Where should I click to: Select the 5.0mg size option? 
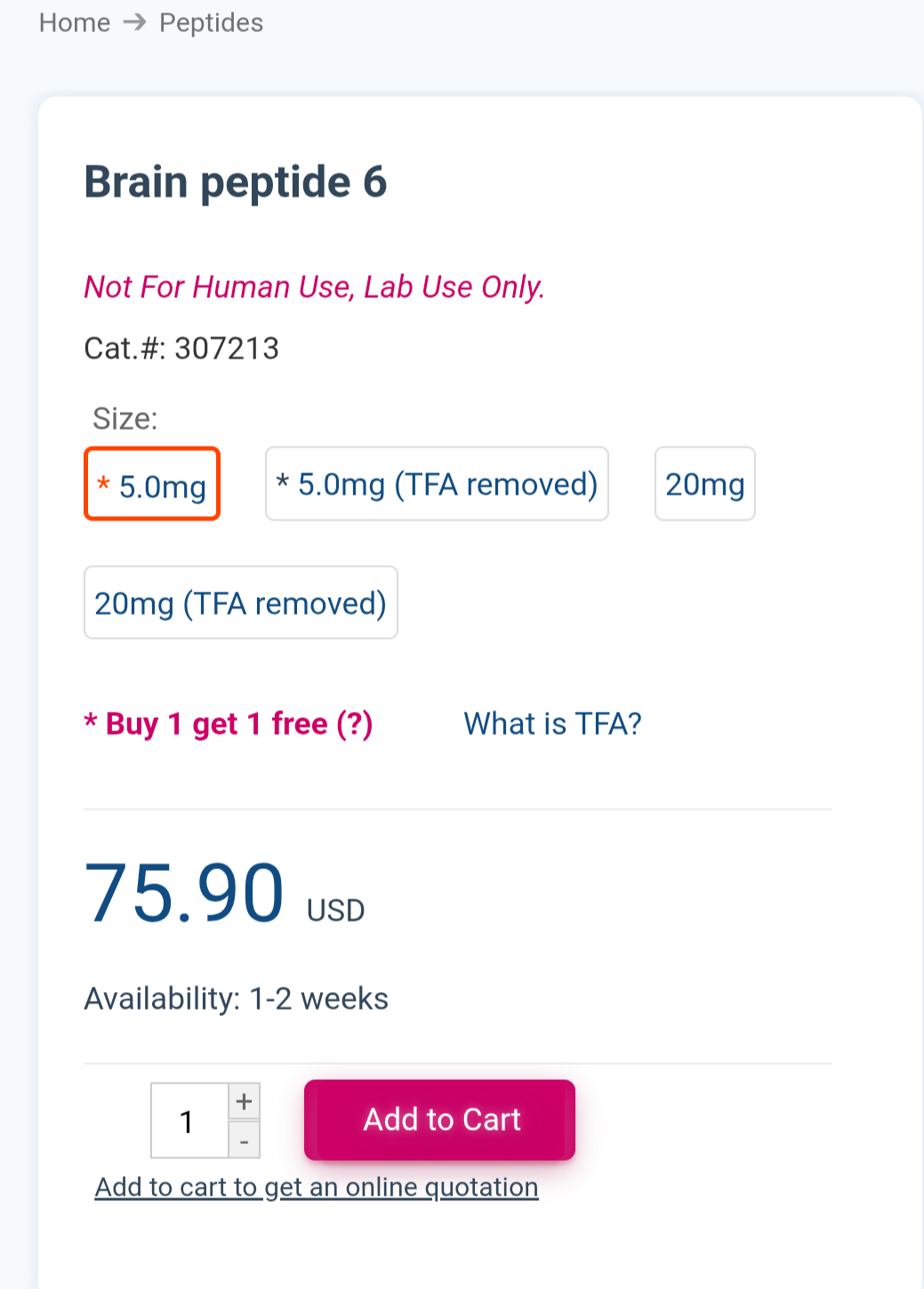pyautogui.click(x=152, y=485)
